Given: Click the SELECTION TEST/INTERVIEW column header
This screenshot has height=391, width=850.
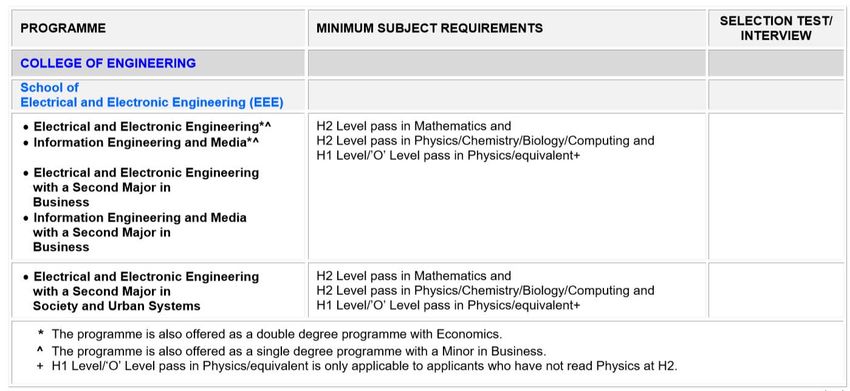Looking at the screenshot, I should (x=776, y=28).
